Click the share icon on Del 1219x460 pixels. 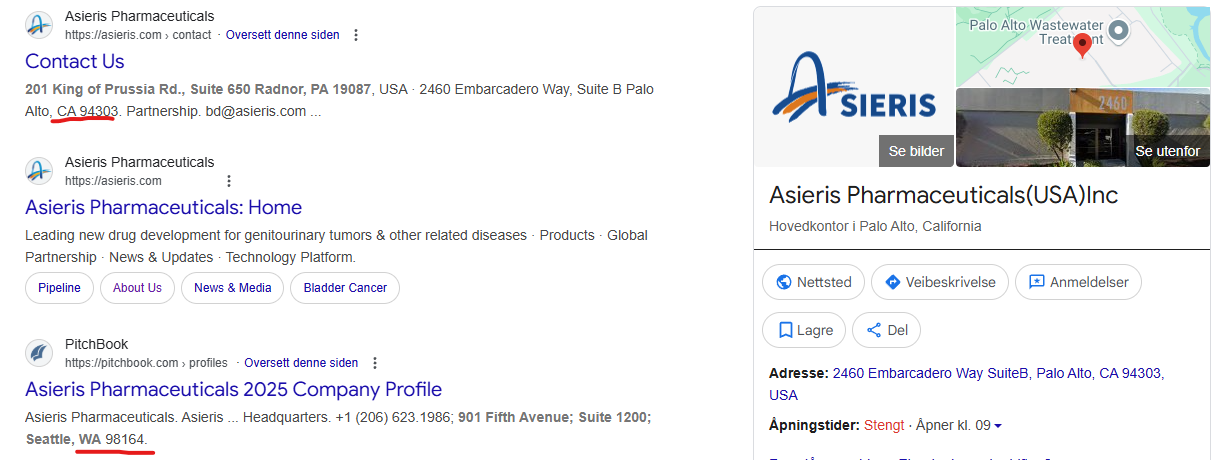coord(874,330)
